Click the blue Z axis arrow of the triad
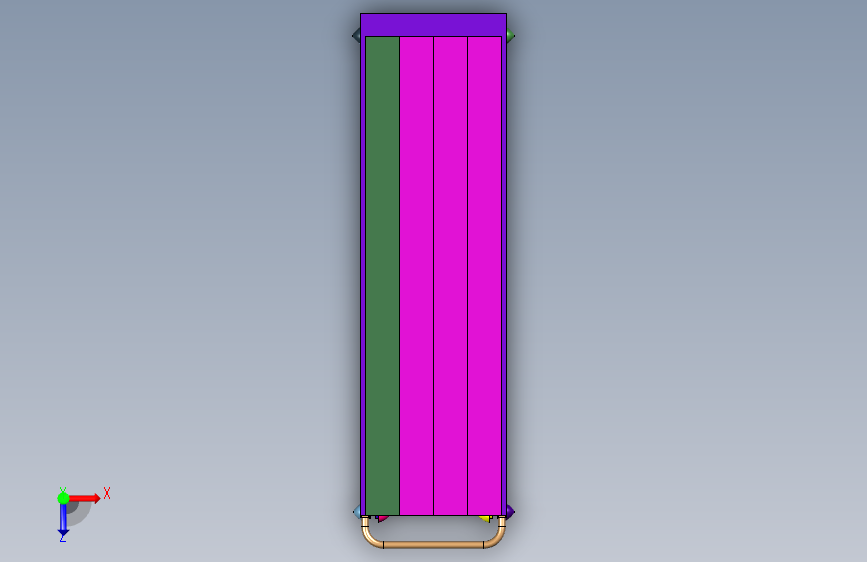The width and height of the screenshot is (867, 562). pos(63,520)
